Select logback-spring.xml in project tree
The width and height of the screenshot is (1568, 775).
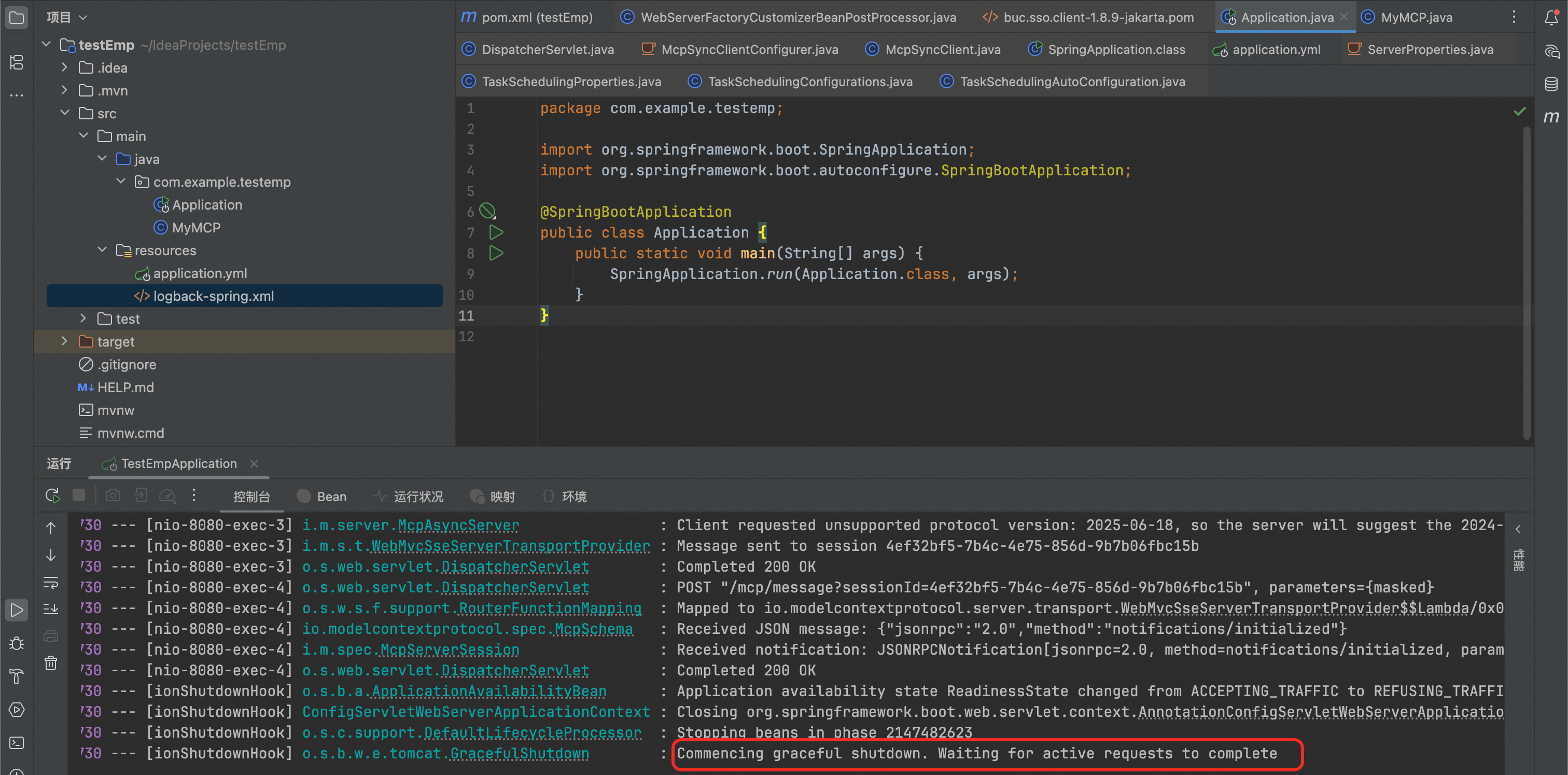click(x=244, y=296)
